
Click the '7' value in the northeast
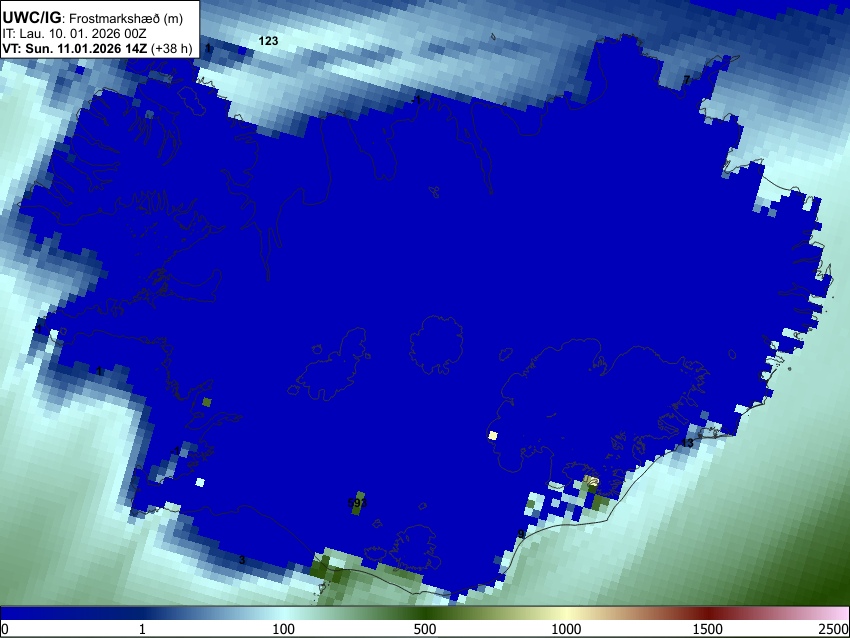click(686, 80)
